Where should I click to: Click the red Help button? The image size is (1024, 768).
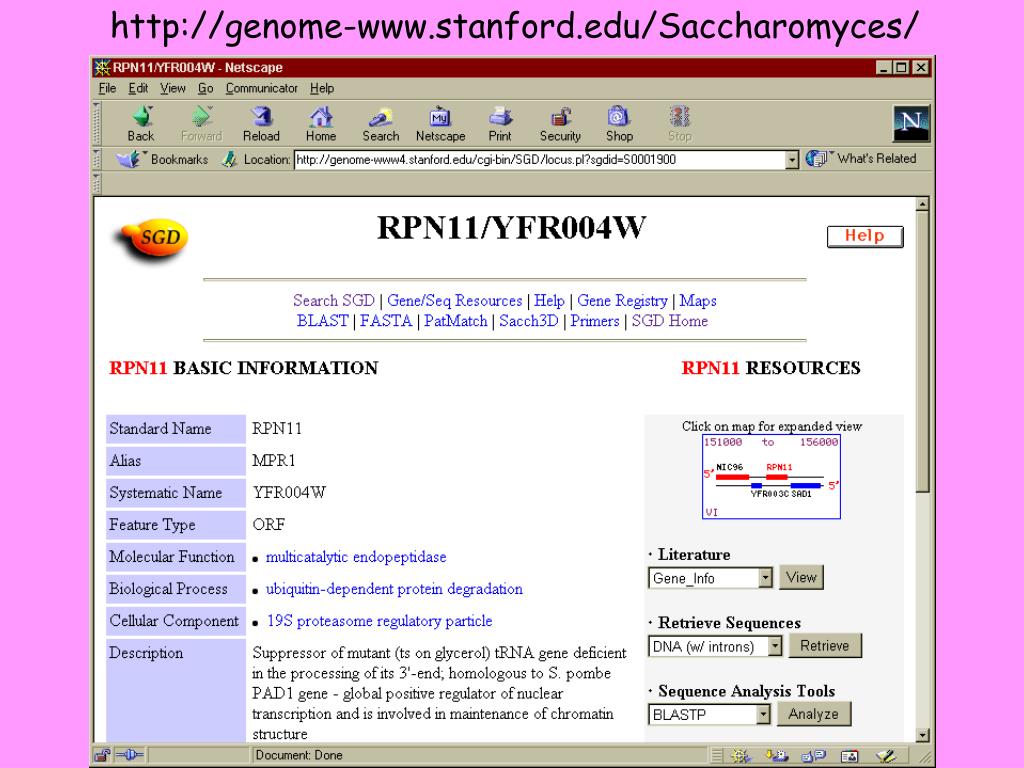tap(865, 236)
